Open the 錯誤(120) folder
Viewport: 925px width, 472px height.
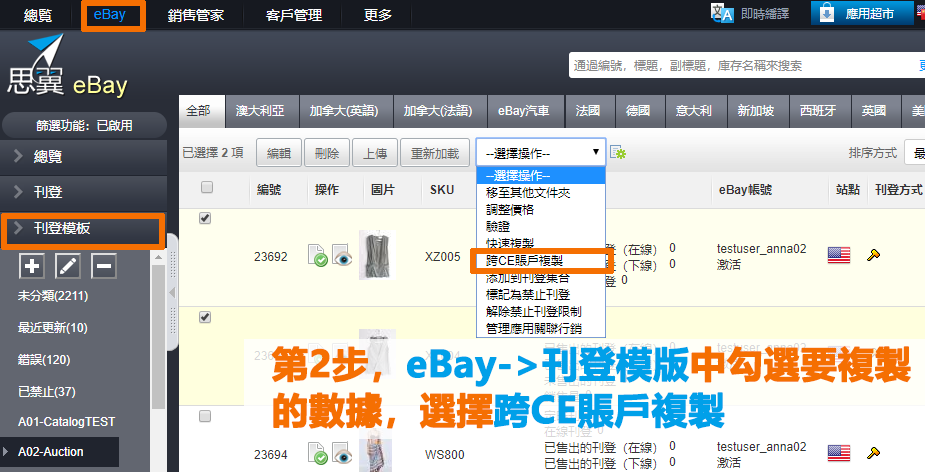pos(44,359)
